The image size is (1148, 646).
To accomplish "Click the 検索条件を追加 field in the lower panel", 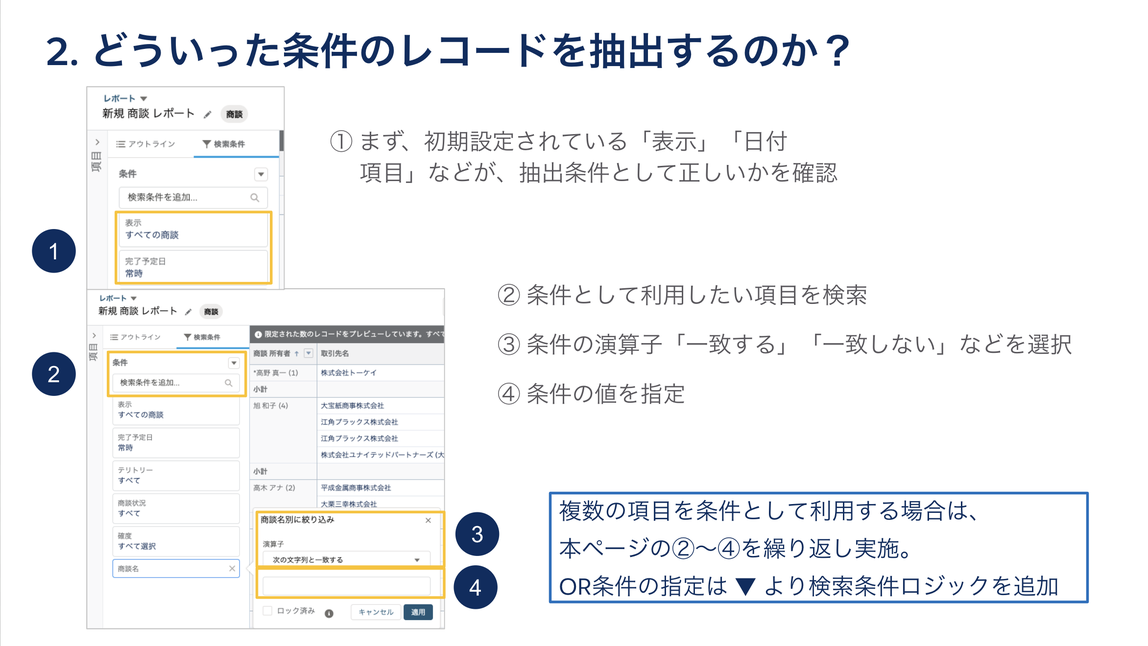I will click(x=175, y=382).
